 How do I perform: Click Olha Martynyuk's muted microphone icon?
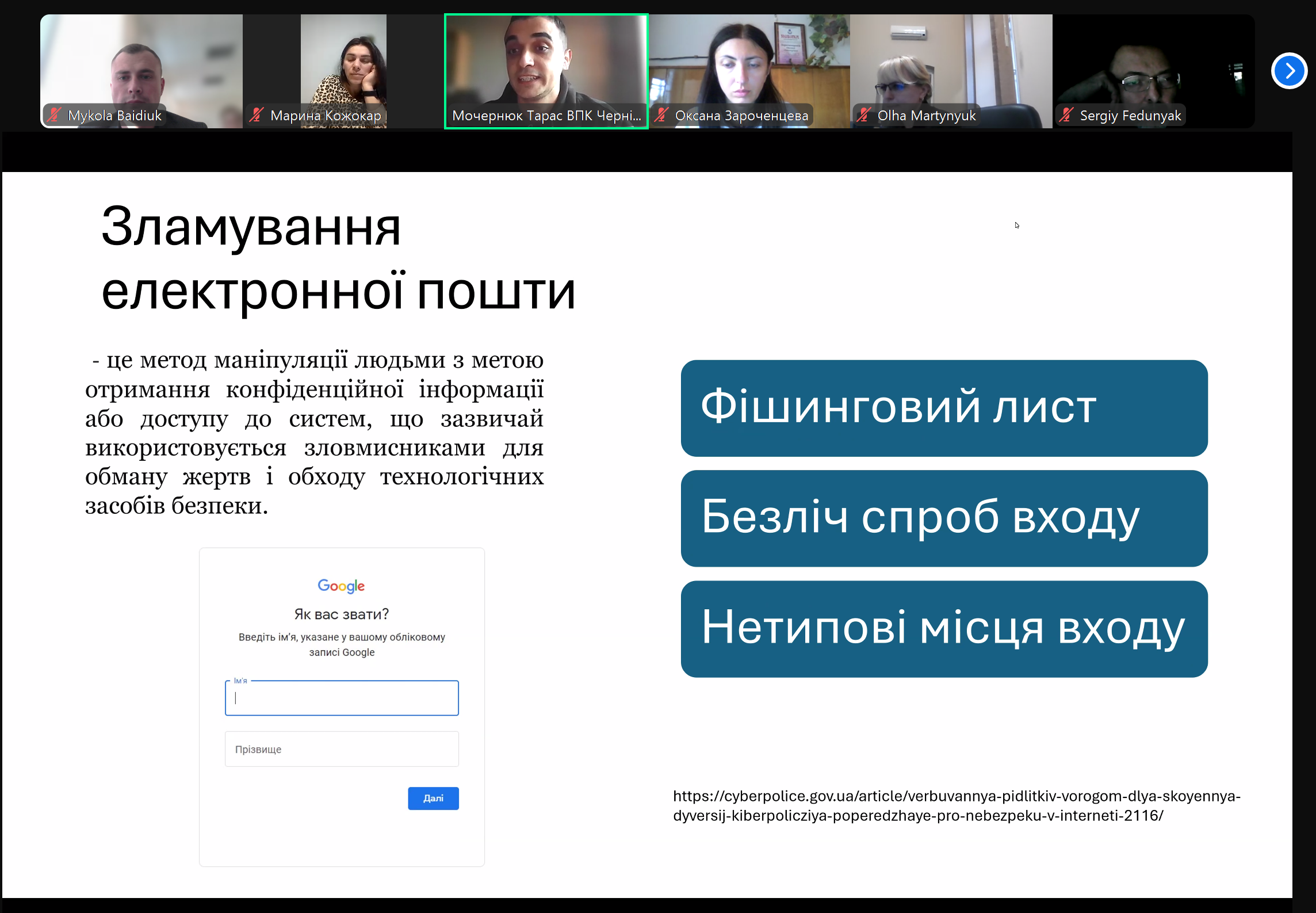(864, 115)
